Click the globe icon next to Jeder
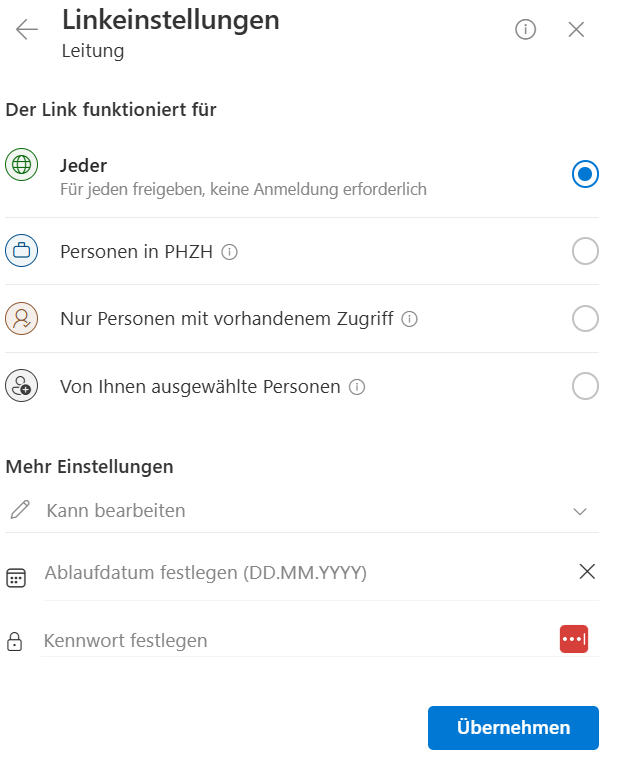This screenshot has width=620, height=766. pos(21,166)
